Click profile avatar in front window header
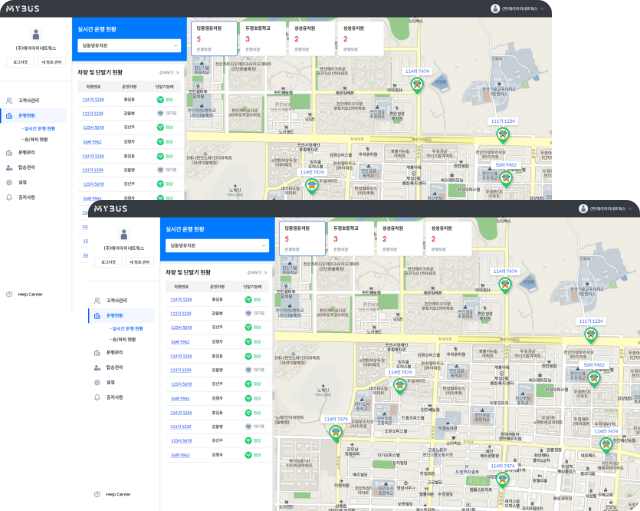The height and width of the screenshot is (511, 640). [x=582, y=209]
